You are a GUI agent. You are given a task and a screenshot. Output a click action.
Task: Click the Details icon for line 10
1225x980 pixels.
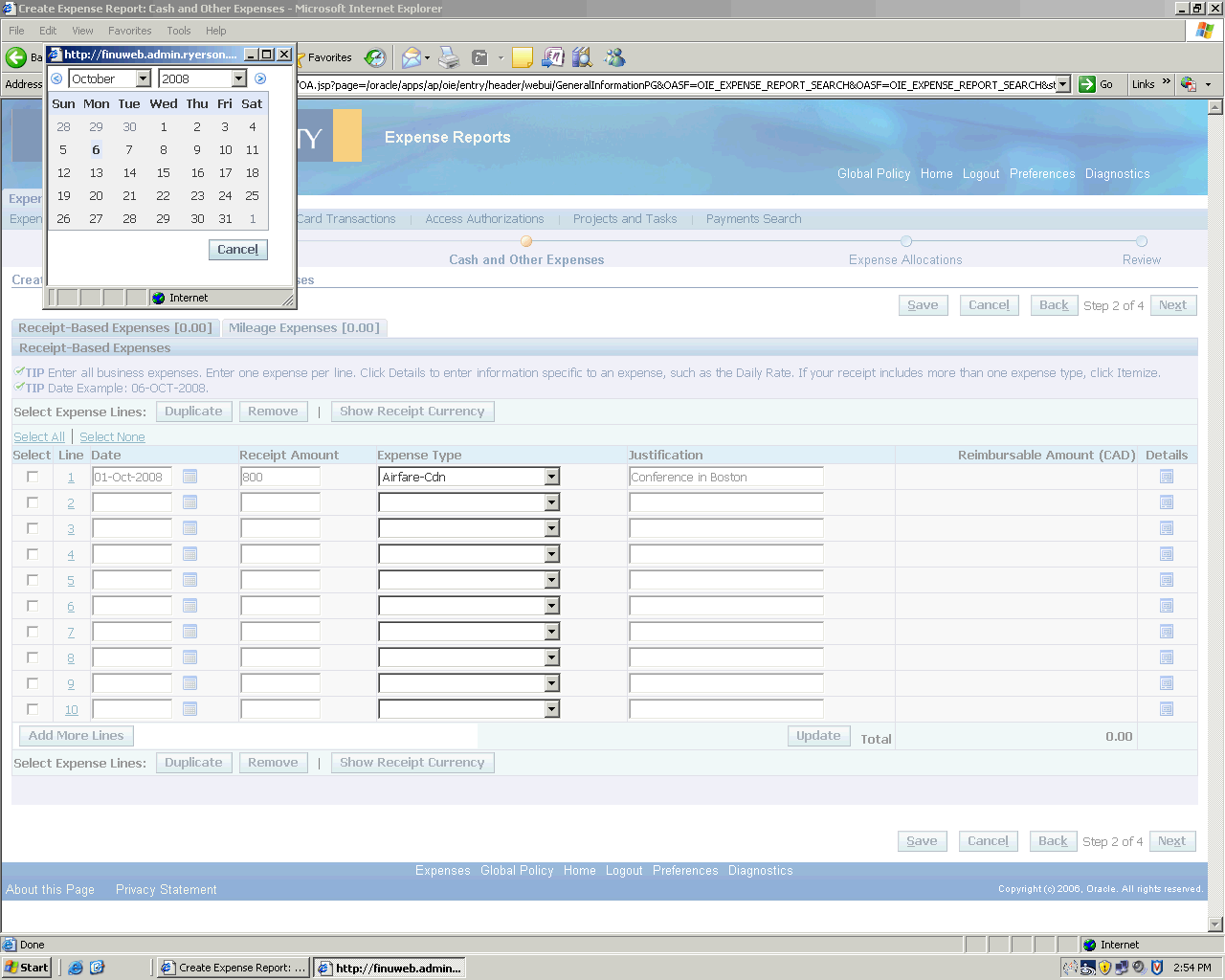(x=1166, y=709)
